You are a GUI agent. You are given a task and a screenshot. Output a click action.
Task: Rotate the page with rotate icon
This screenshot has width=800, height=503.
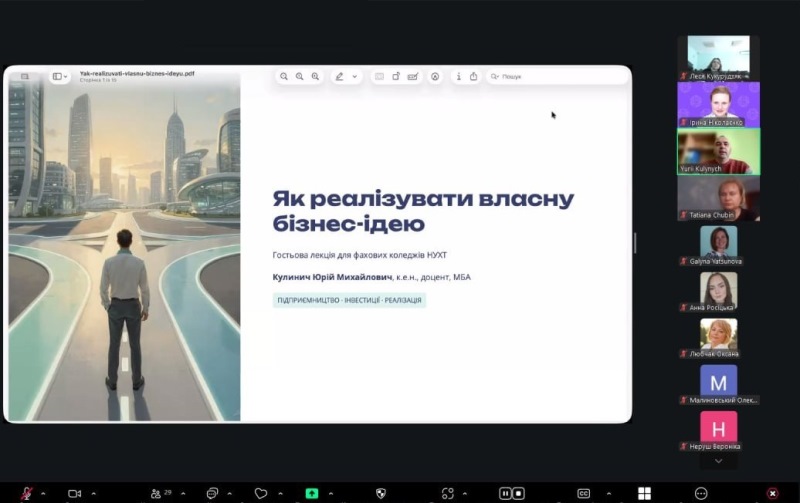pos(396,77)
